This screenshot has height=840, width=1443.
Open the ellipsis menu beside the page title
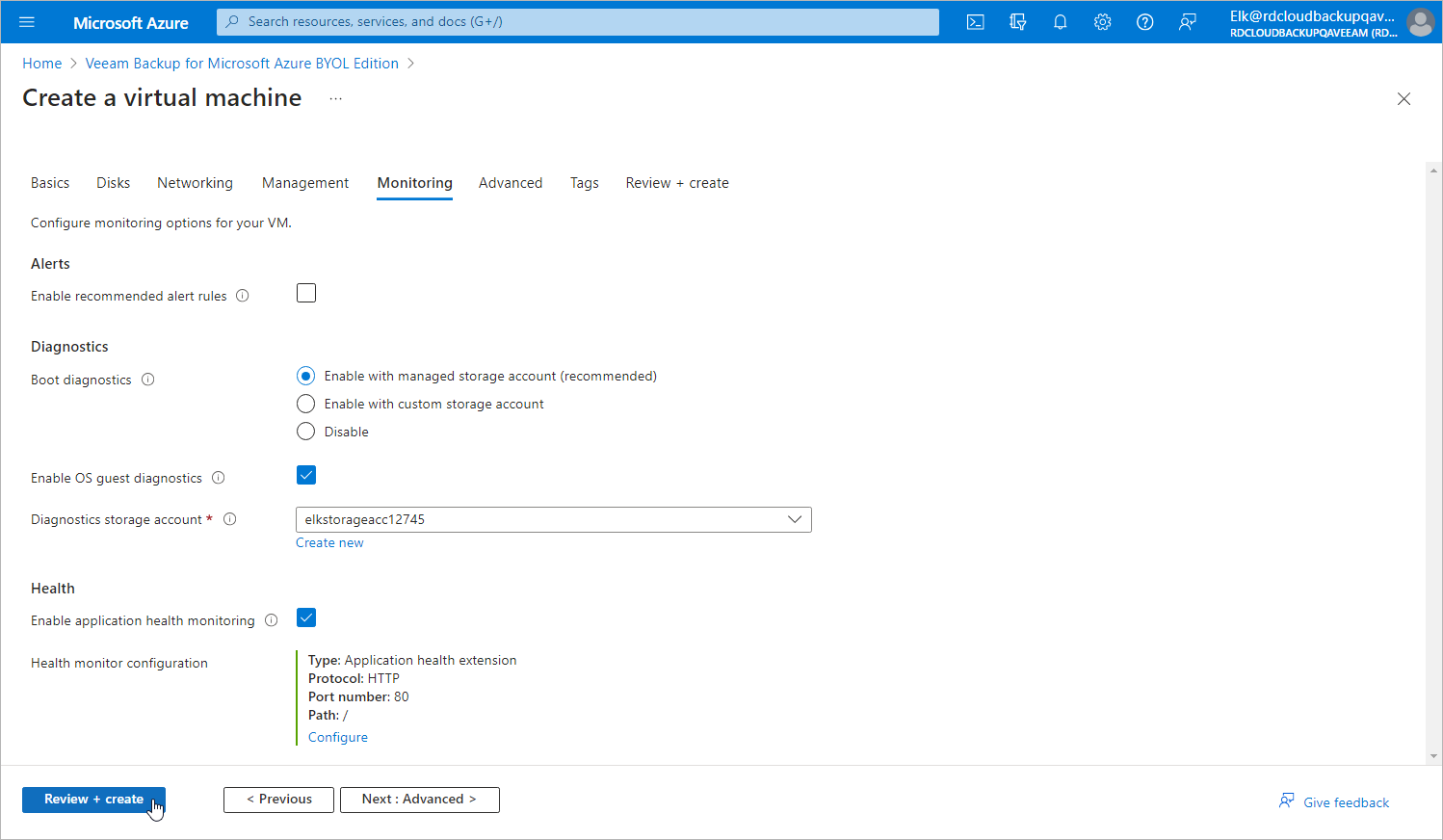[335, 98]
